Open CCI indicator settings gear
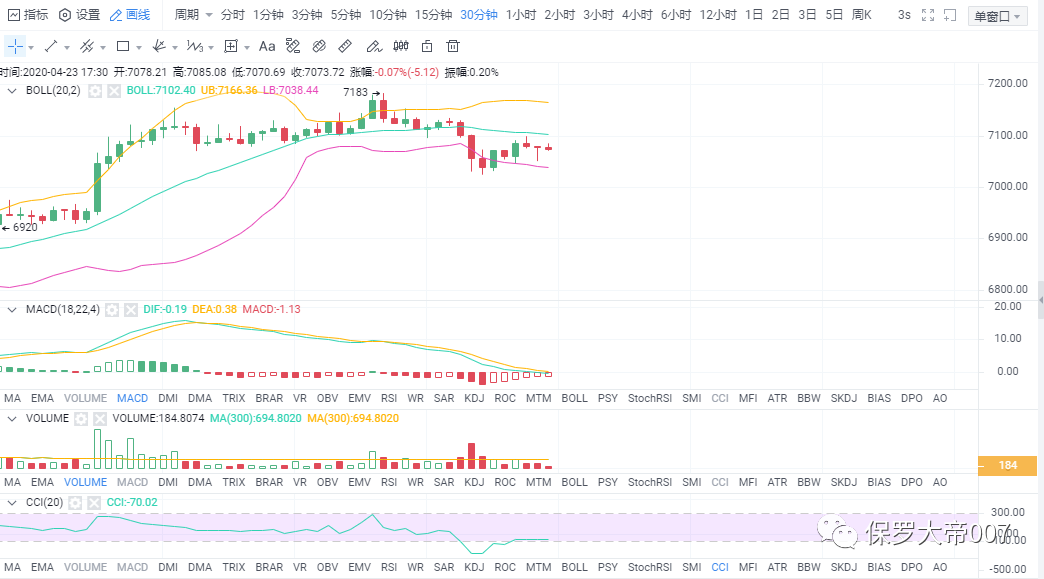Image resolution: width=1044 pixels, height=579 pixels. coord(75,503)
